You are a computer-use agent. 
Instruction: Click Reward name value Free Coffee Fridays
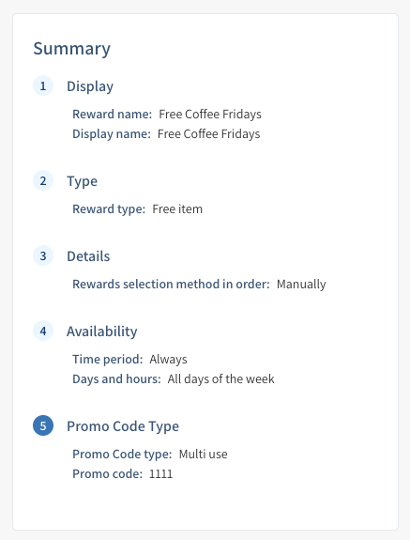(210, 114)
